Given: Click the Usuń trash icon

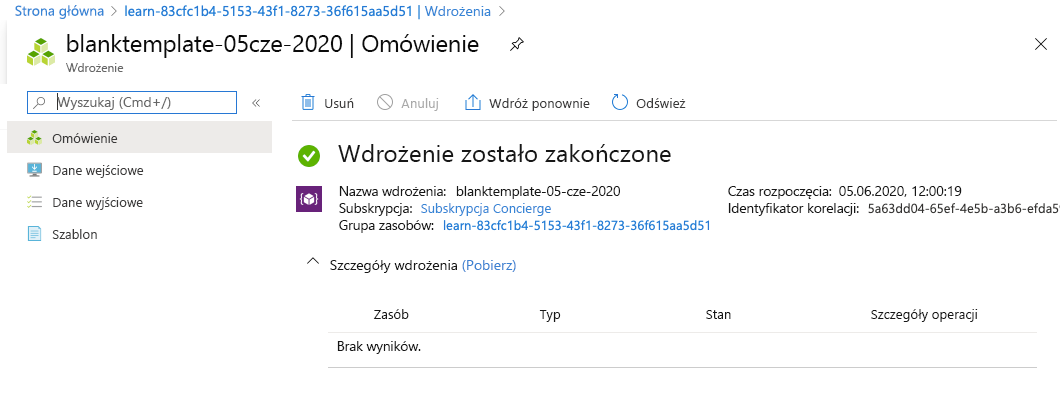Looking at the screenshot, I should coord(308,103).
